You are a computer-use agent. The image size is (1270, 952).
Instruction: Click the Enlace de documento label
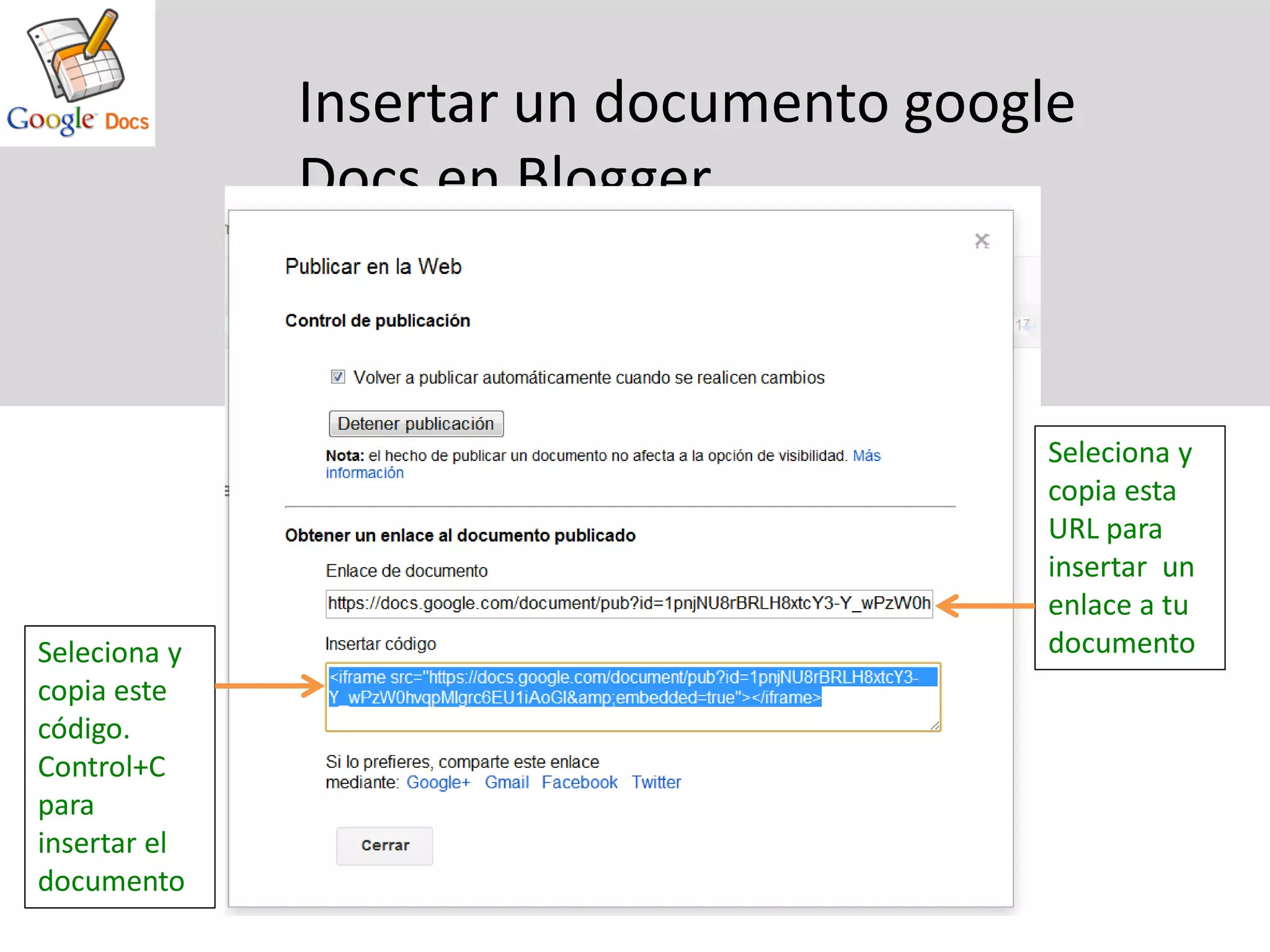[407, 571]
